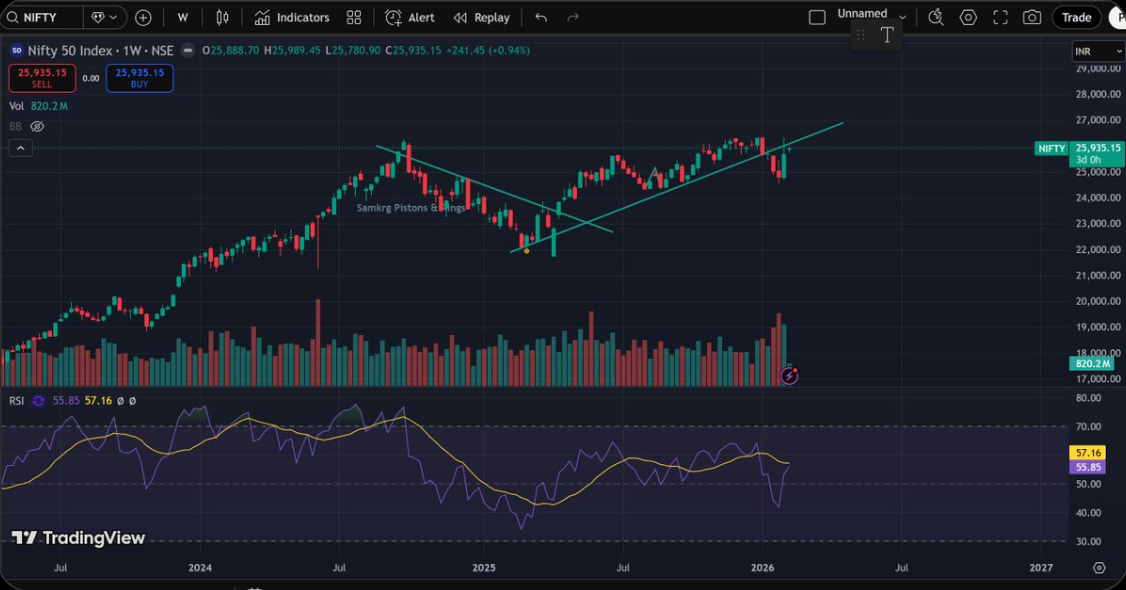This screenshot has width=1126, height=590.
Task: Click the low price L25,780.90 value
Action: coord(353,50)
